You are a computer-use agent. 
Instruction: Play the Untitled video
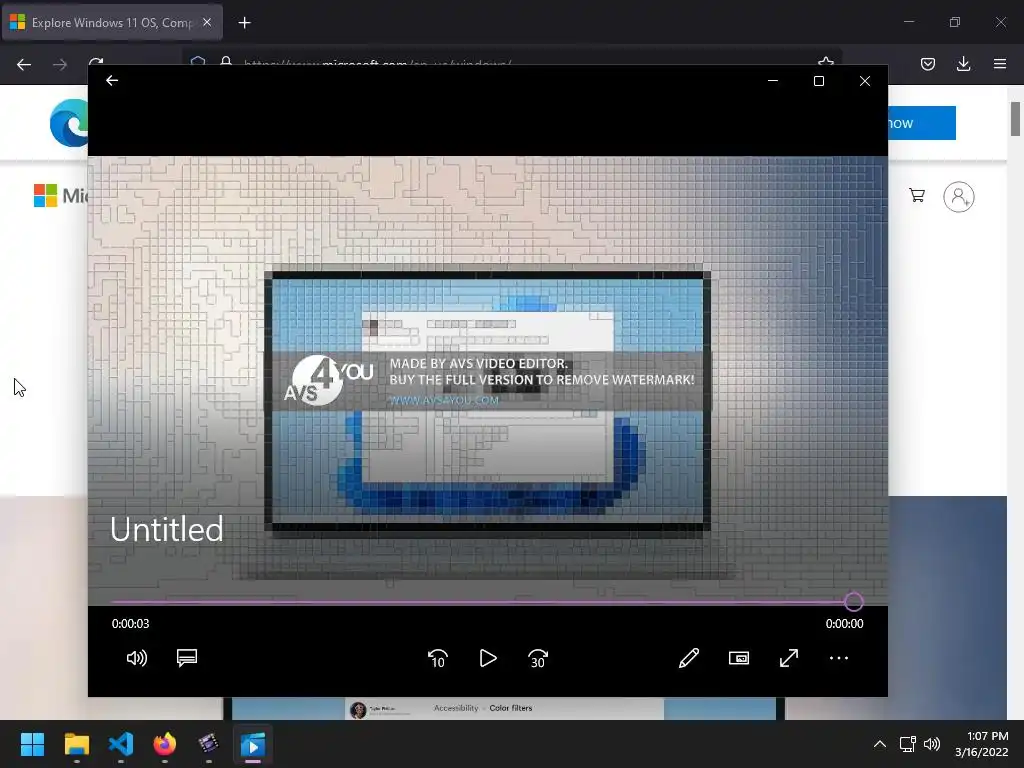488,658
